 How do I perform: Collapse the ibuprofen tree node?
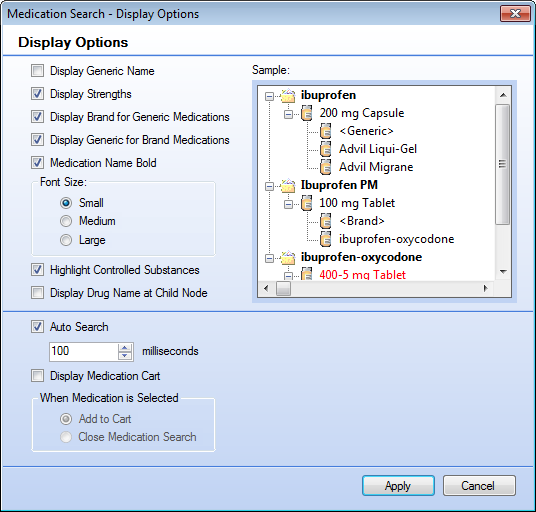(x=269, y=96)
